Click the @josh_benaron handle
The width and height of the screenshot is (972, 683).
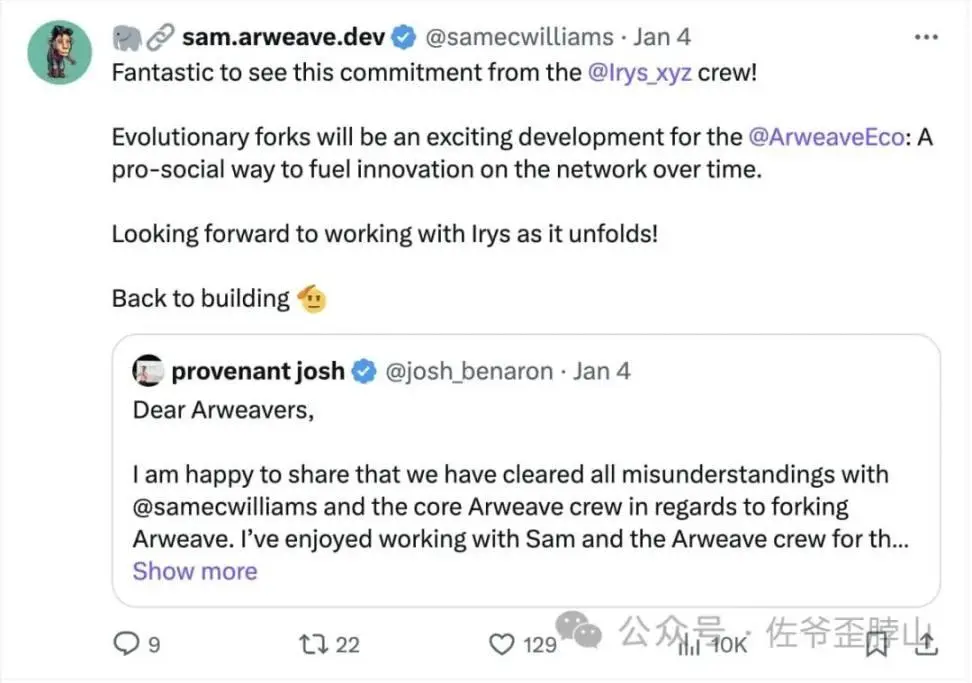469,371
